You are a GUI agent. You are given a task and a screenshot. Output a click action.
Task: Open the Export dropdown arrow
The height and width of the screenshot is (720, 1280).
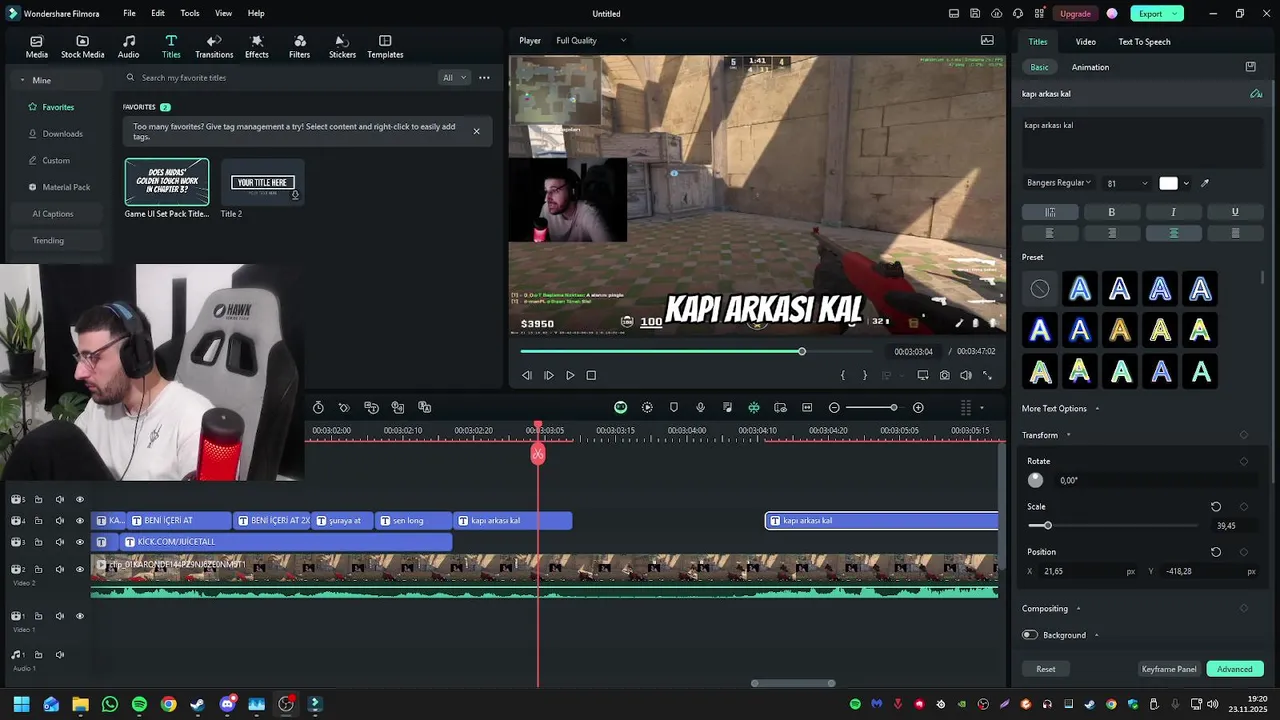pyautogui.click(x=1176, y=13)
